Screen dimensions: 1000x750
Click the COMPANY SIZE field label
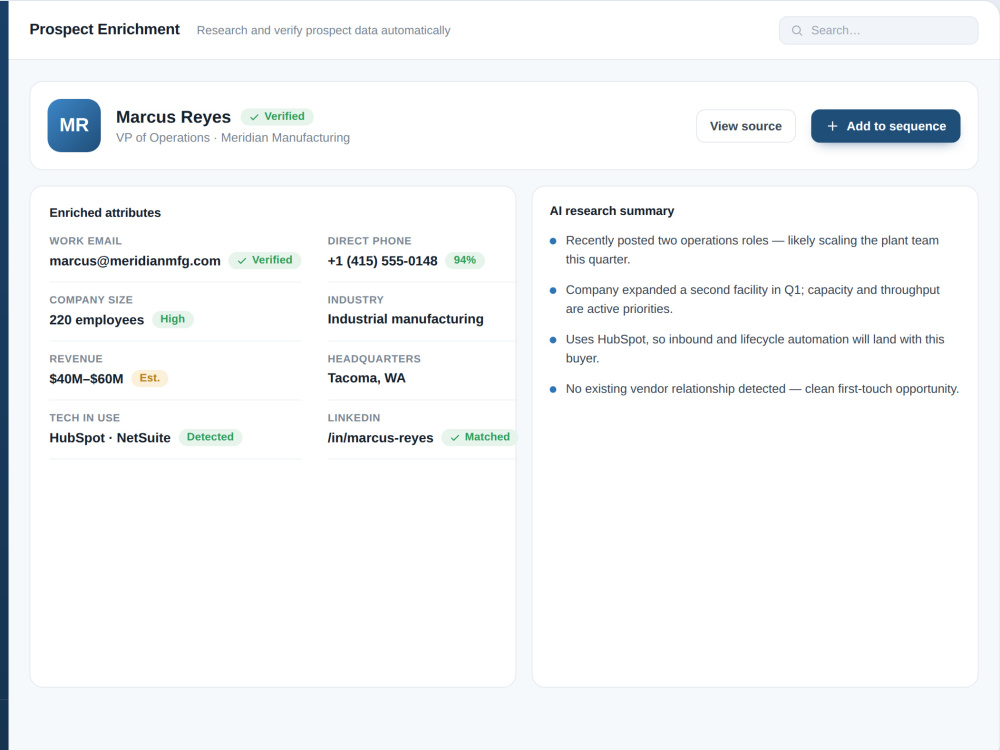coord(91,300)
